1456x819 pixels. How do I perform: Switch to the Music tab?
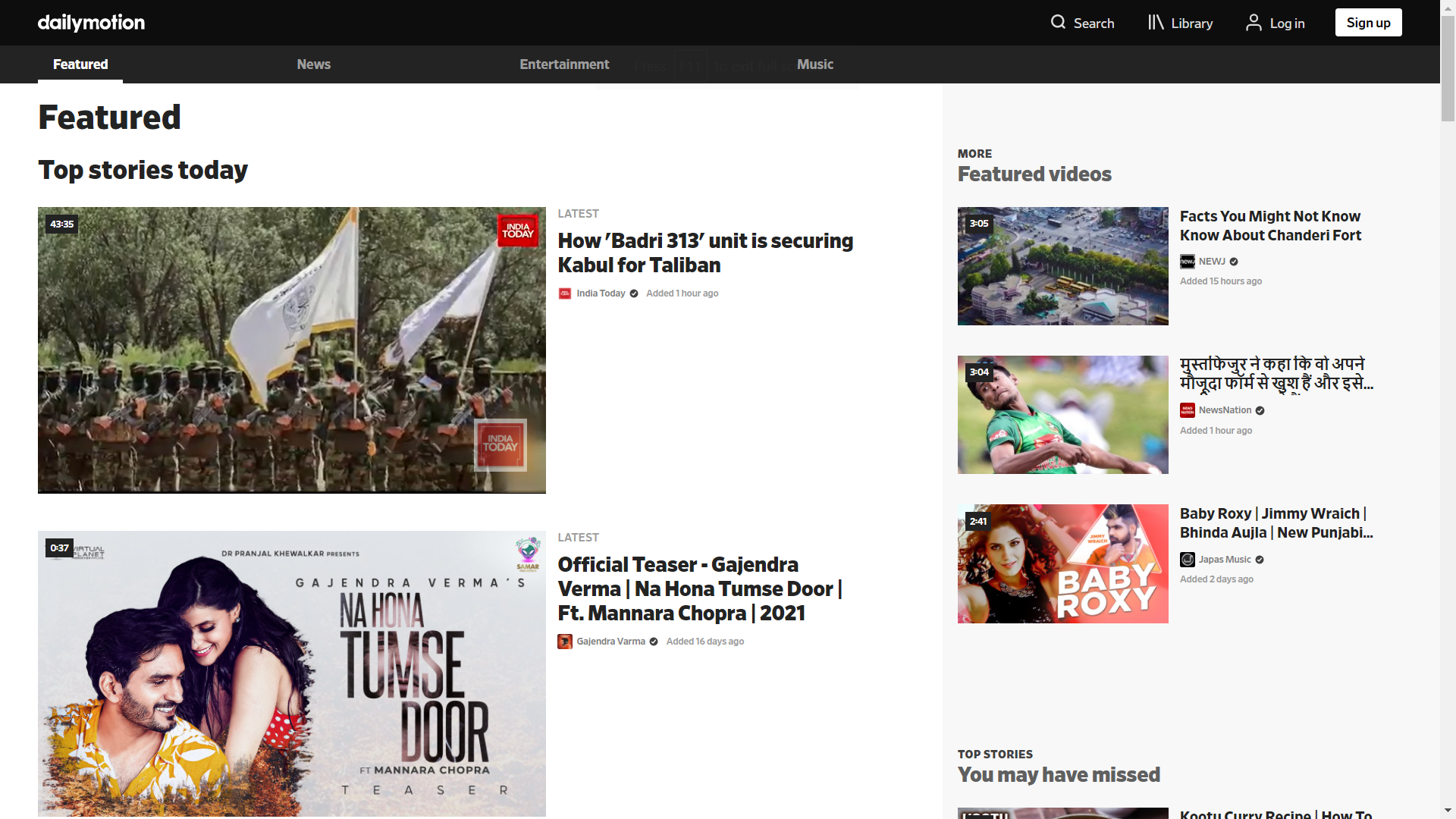(x=814, y=64)
